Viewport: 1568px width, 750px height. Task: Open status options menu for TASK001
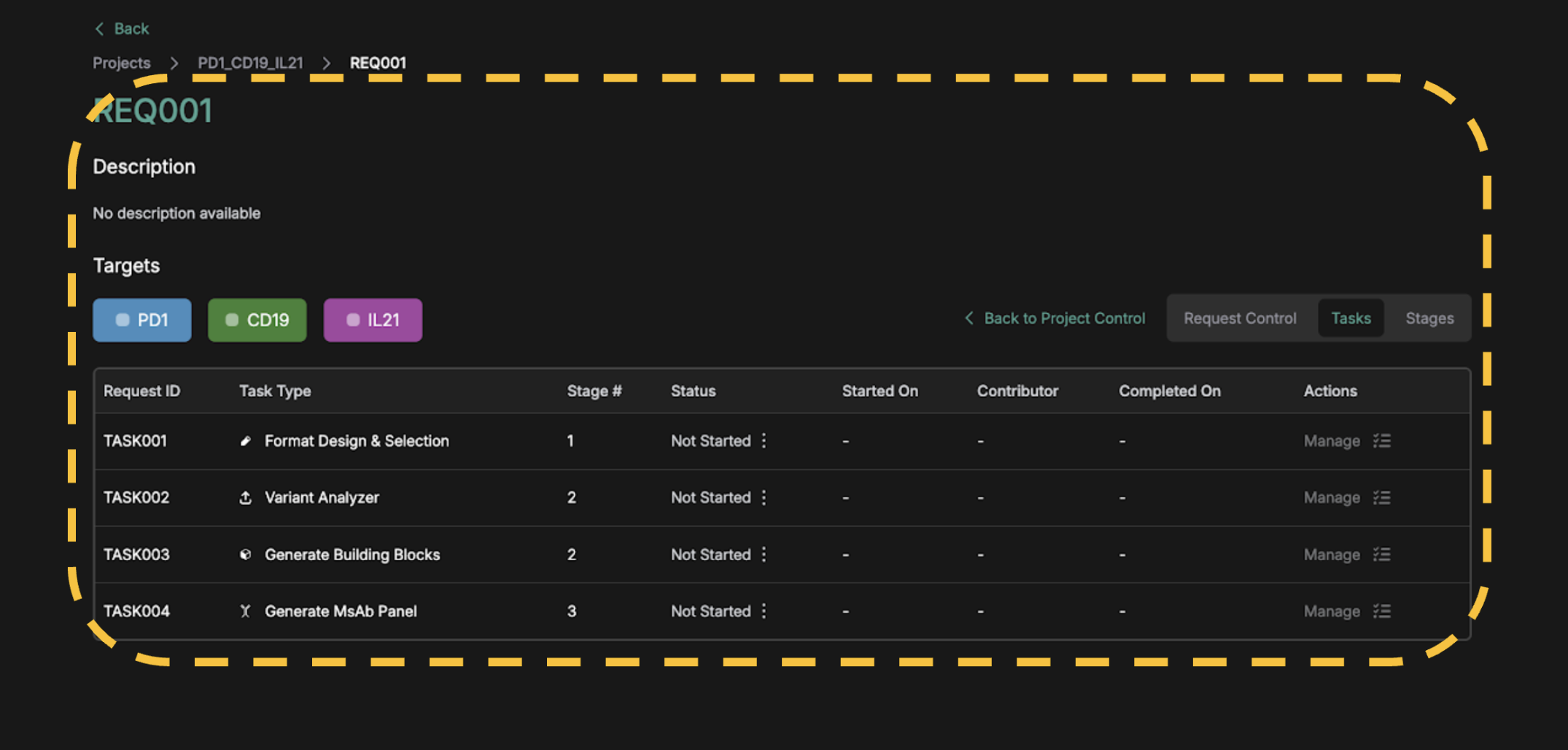(764, 441)
